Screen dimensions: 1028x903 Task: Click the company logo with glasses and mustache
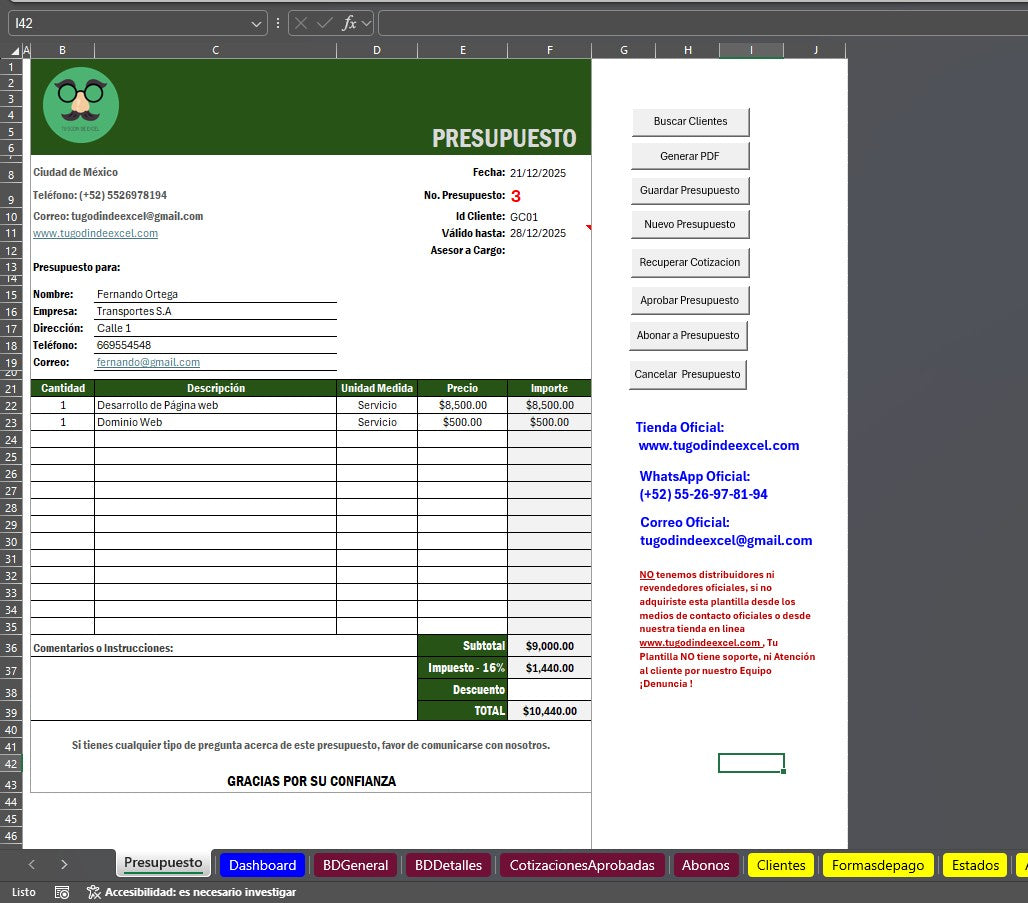coord(79,105)
